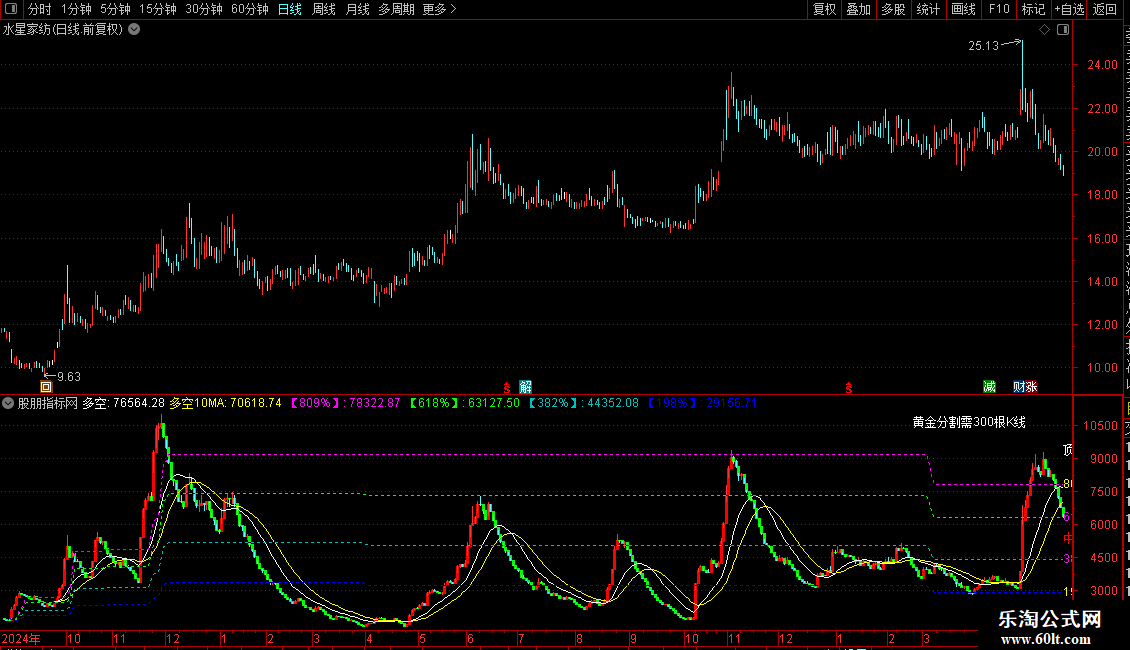Click the green 减 event marker

click(989, 387)
